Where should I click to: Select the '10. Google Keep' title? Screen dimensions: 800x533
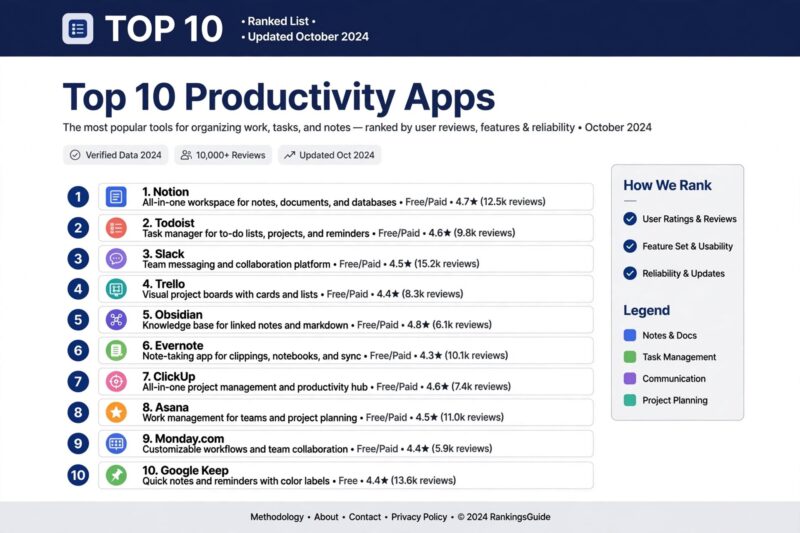pos(185,470)
